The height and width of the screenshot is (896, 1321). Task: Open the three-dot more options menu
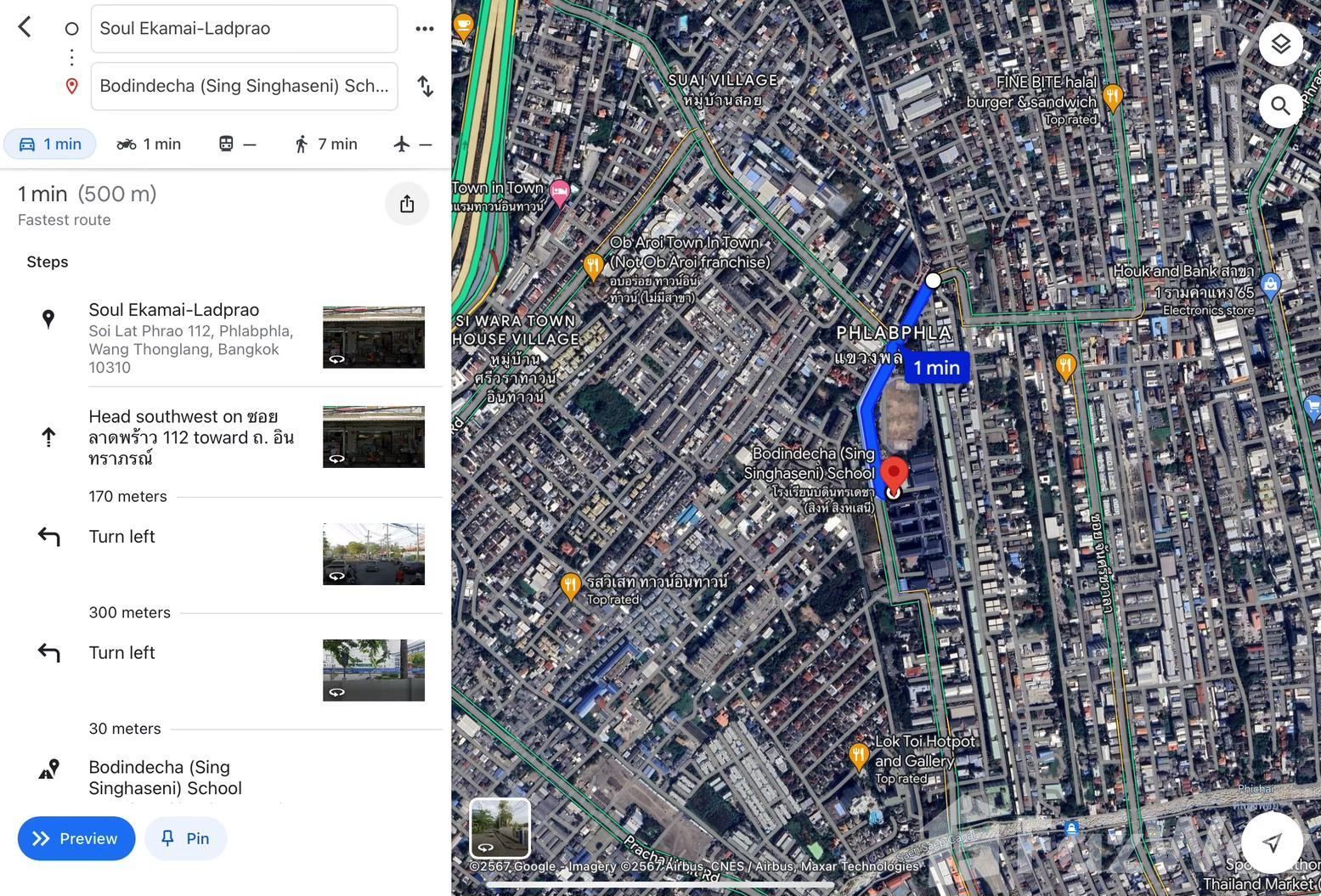(x=425, y=29)
